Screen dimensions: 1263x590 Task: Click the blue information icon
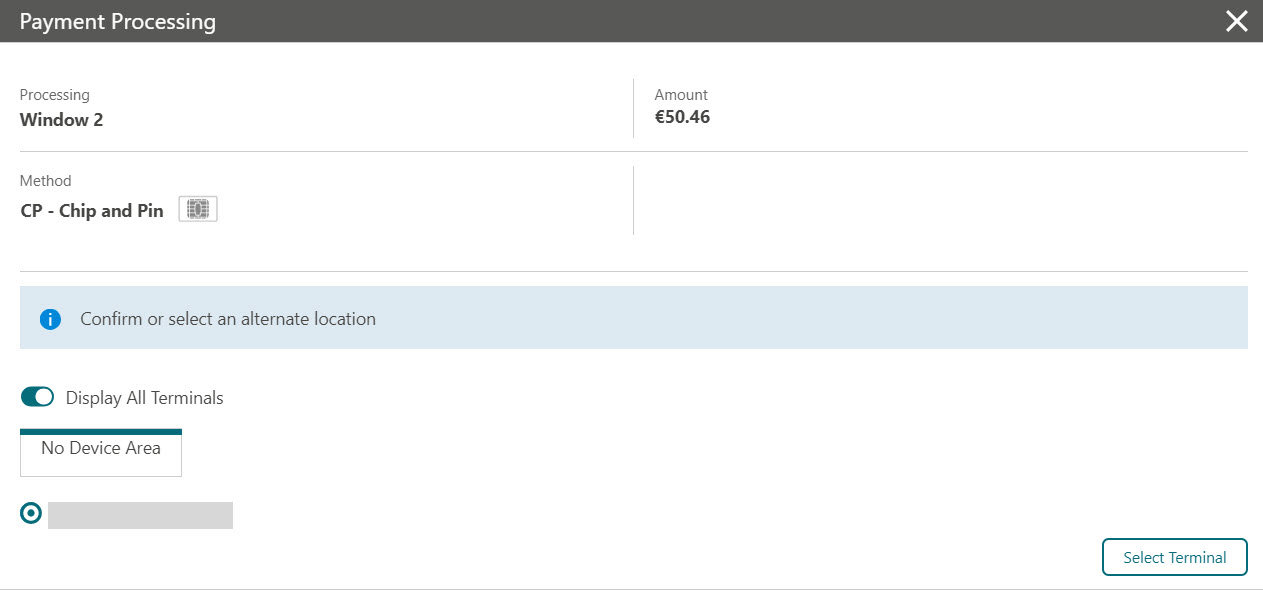point(51,320)
